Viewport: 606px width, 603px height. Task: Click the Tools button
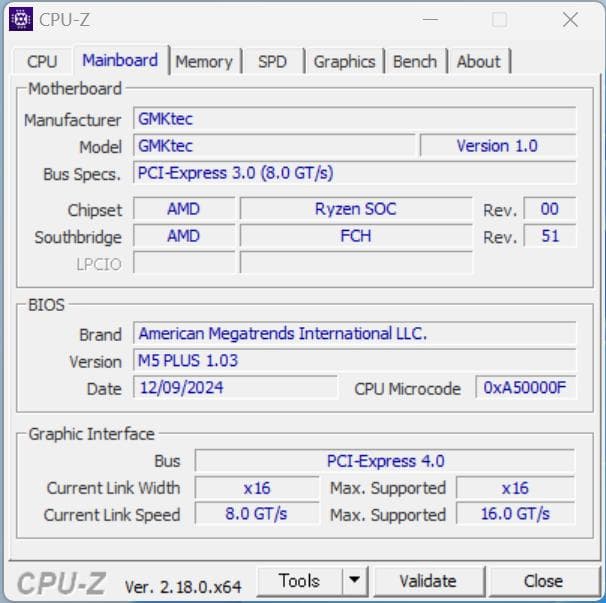pyautogui.click(x=300, y=581)
